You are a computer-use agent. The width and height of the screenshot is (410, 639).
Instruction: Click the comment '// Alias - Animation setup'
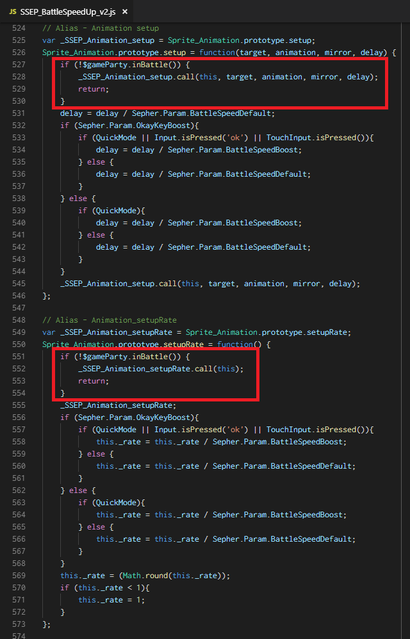[x=101, y=28]
